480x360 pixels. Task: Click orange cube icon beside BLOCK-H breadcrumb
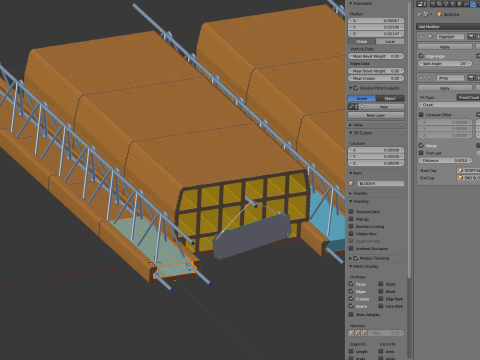(439, 14)
